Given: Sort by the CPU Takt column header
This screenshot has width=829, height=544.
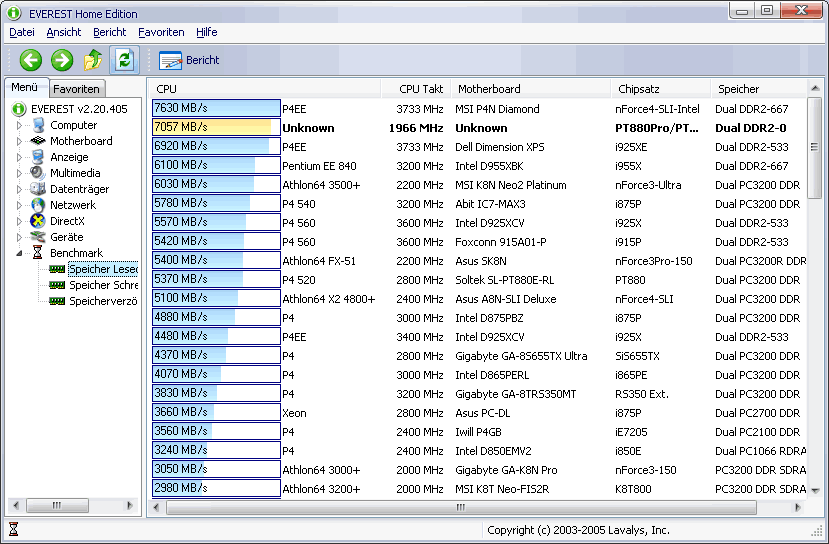Looking at the screenshot, I should point(416,89).
